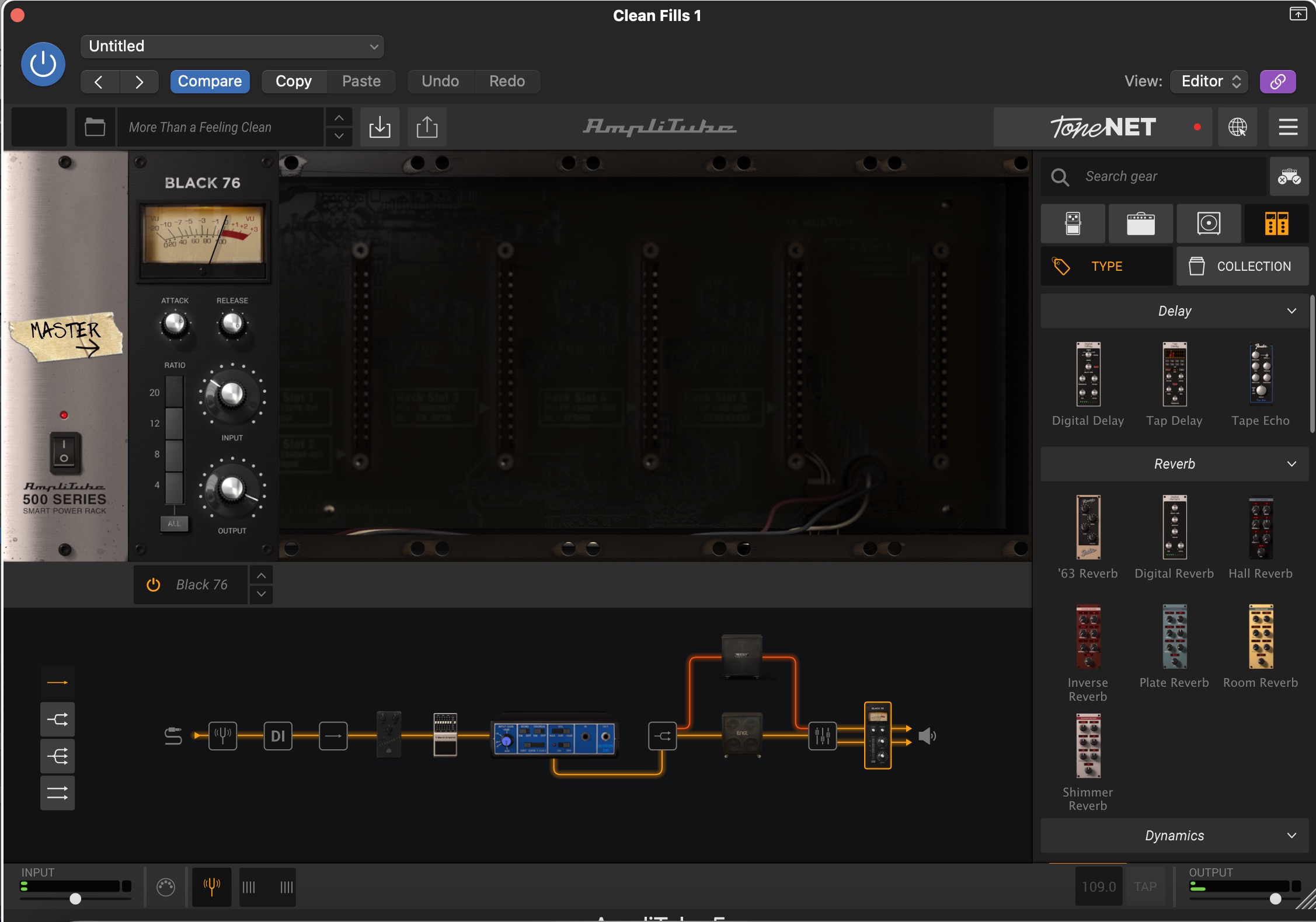Screen dimensions: 1316x922
Task: Select the single serial signal chain routing
Action: 57,682
